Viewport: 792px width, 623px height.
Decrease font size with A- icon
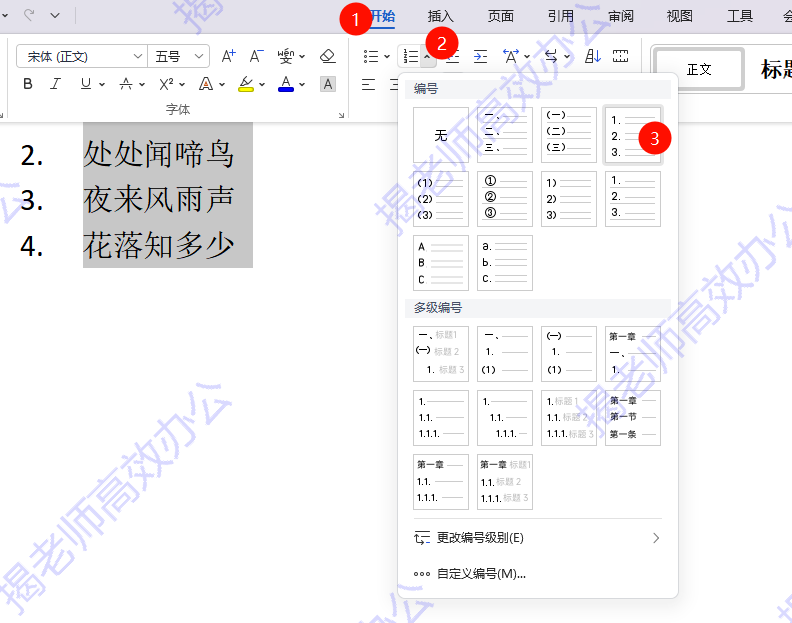(x=257, y=56)
